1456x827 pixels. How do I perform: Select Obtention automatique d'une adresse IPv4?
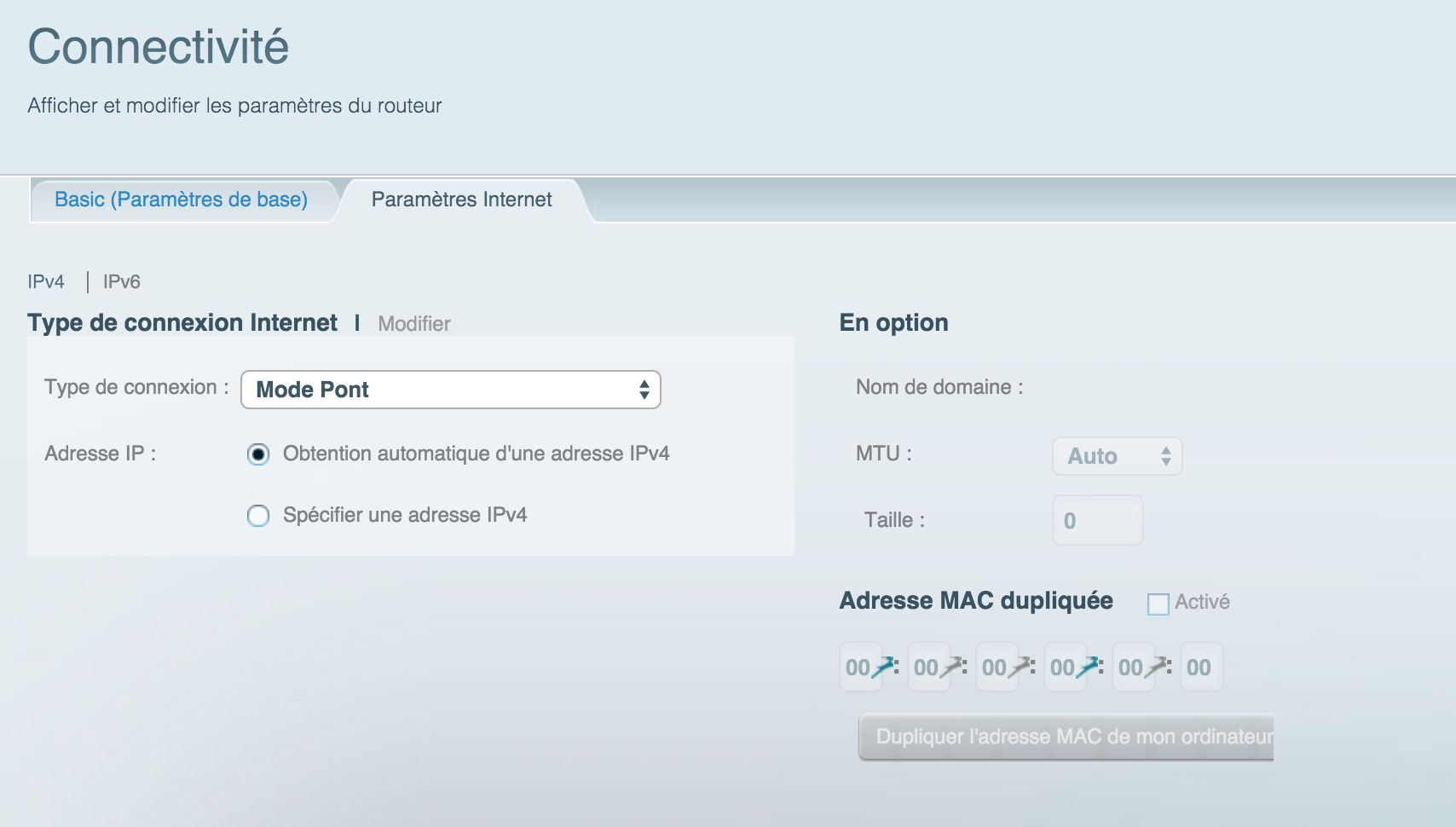[x=258, y=454]
